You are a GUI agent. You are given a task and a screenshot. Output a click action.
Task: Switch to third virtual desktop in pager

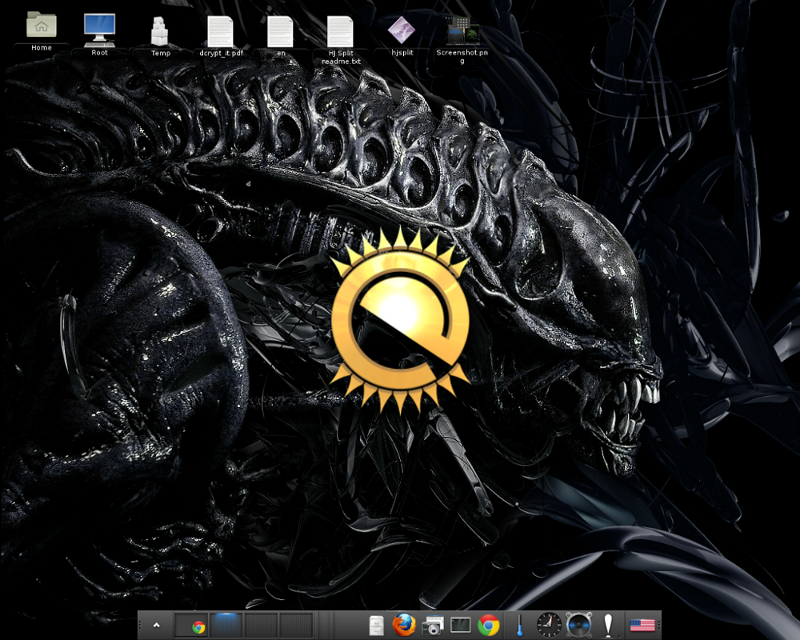click(261, 625)
